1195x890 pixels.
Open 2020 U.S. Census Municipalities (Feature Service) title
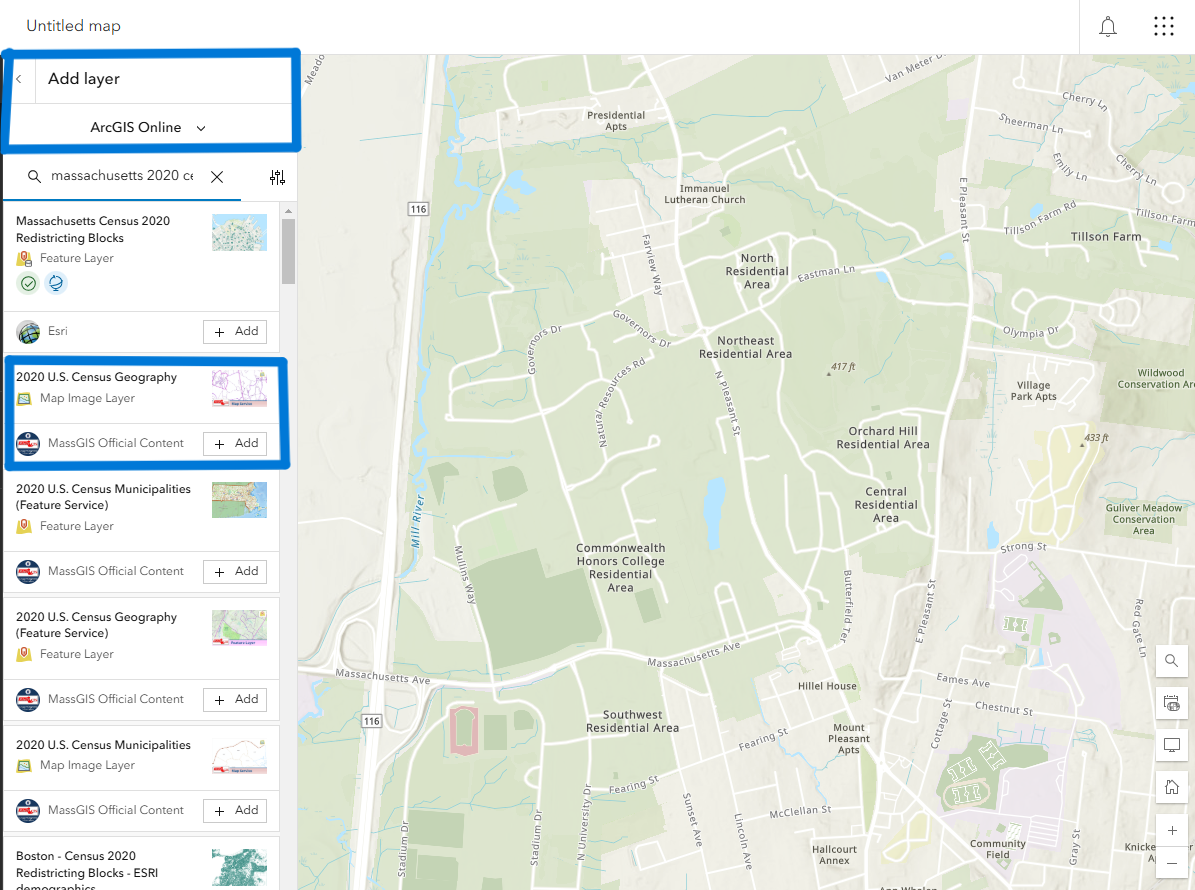click(104, 497)
